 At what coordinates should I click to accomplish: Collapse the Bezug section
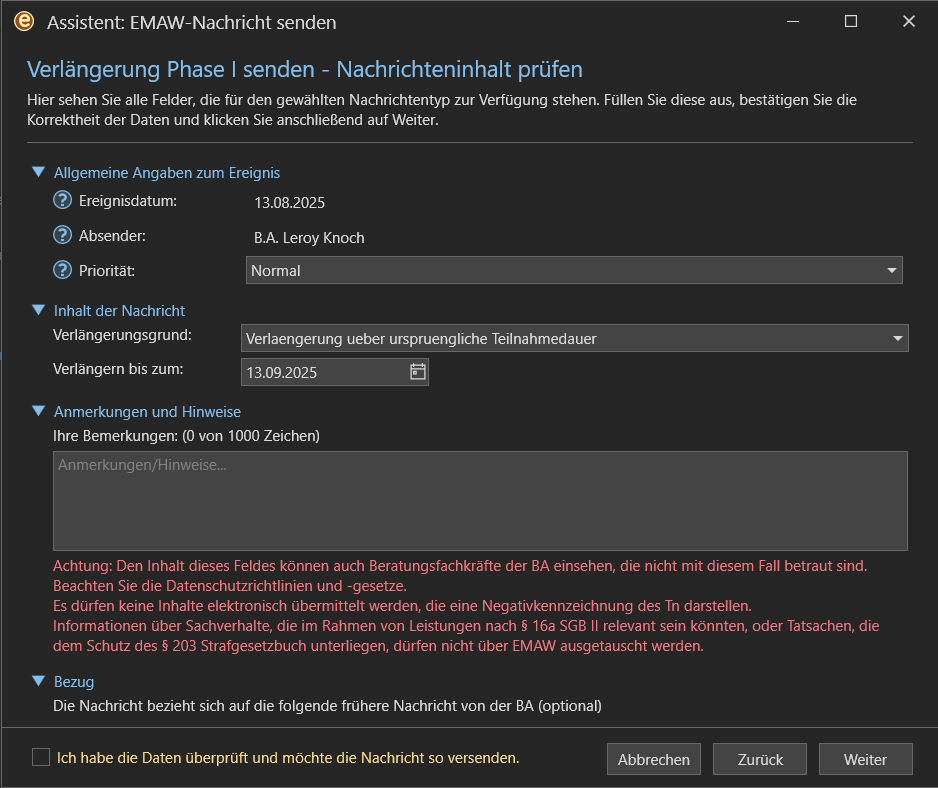[38, 681]
